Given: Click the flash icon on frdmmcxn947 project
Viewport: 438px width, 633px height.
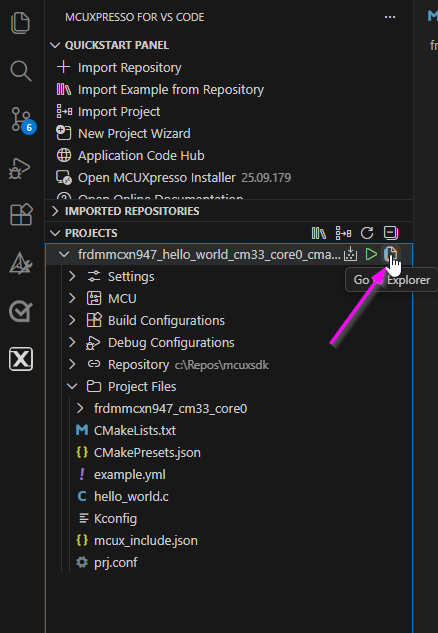Looking at the screenshot, I should [x=350, y=254].
